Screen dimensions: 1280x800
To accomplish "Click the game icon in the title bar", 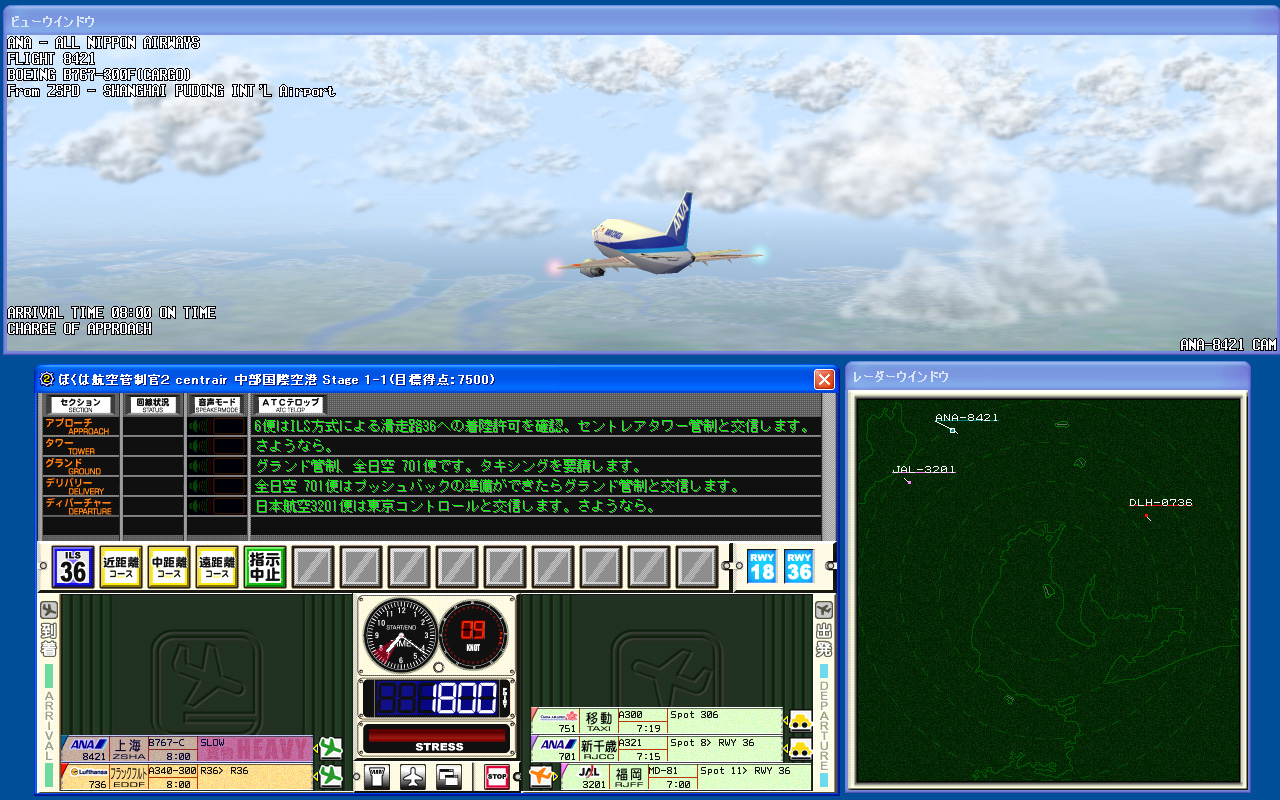I will (x=46, y=379).
